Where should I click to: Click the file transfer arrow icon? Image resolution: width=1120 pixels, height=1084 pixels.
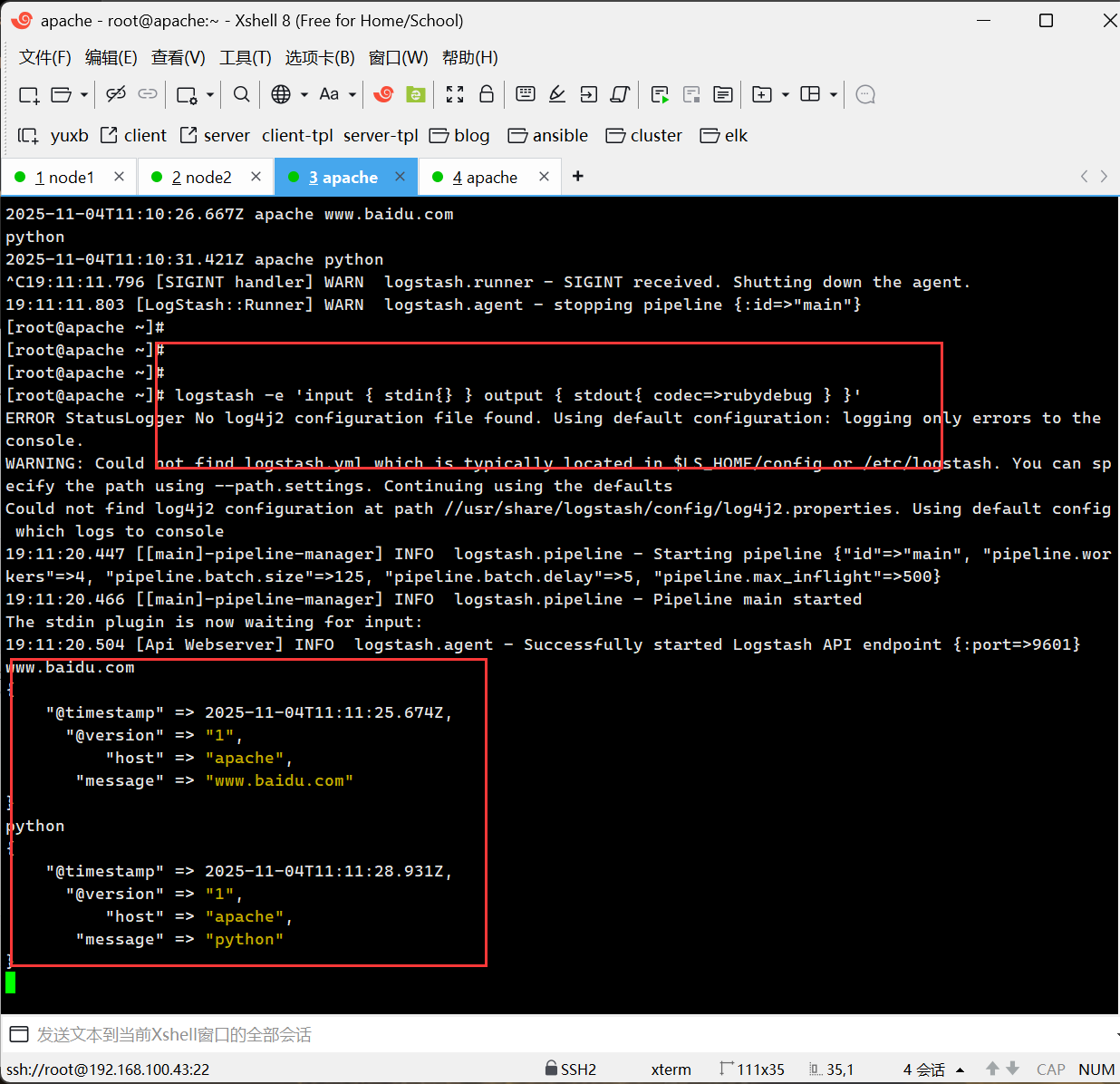tap(589, 94)
